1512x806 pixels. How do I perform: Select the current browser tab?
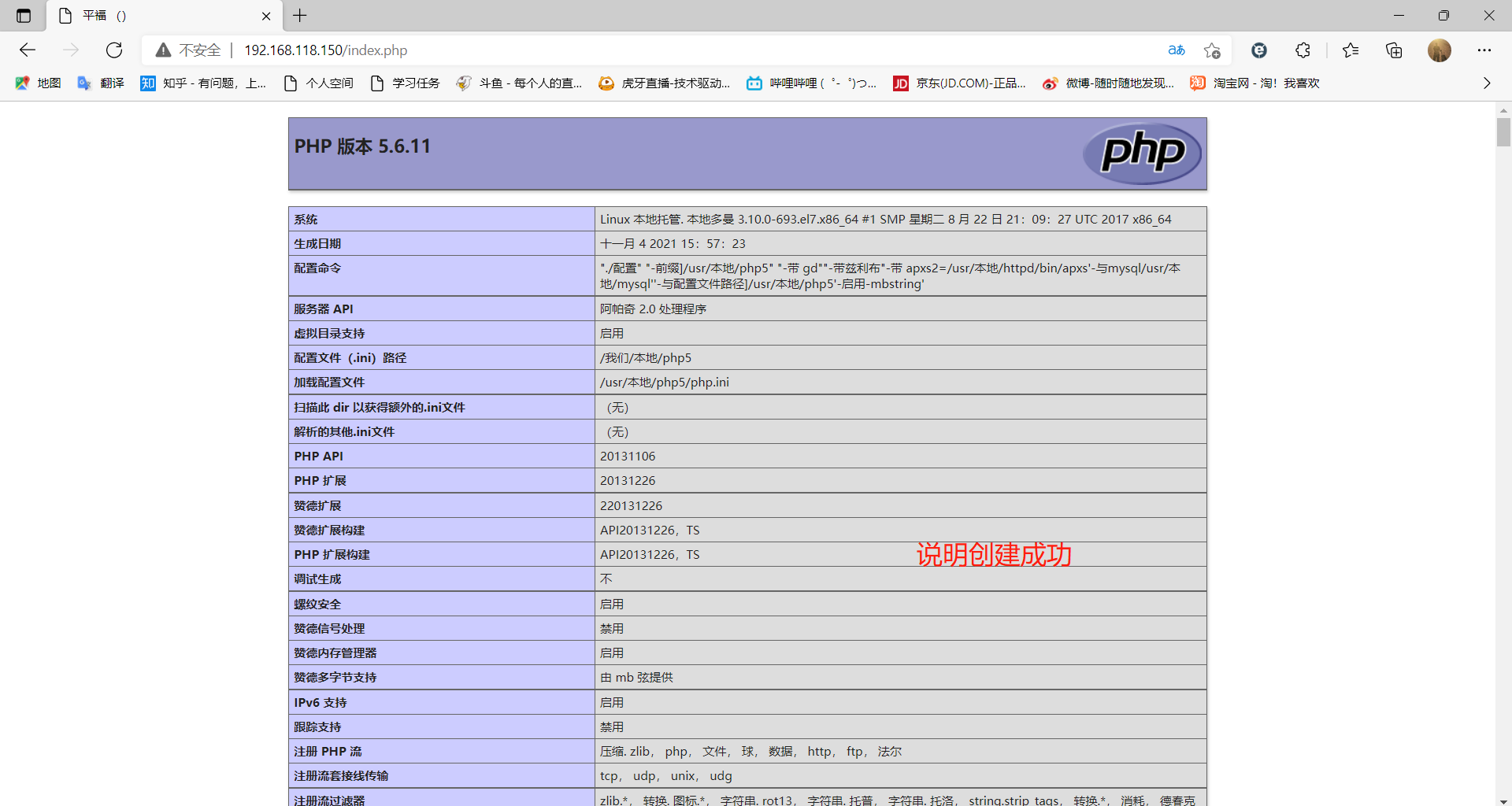coord(165,16)
